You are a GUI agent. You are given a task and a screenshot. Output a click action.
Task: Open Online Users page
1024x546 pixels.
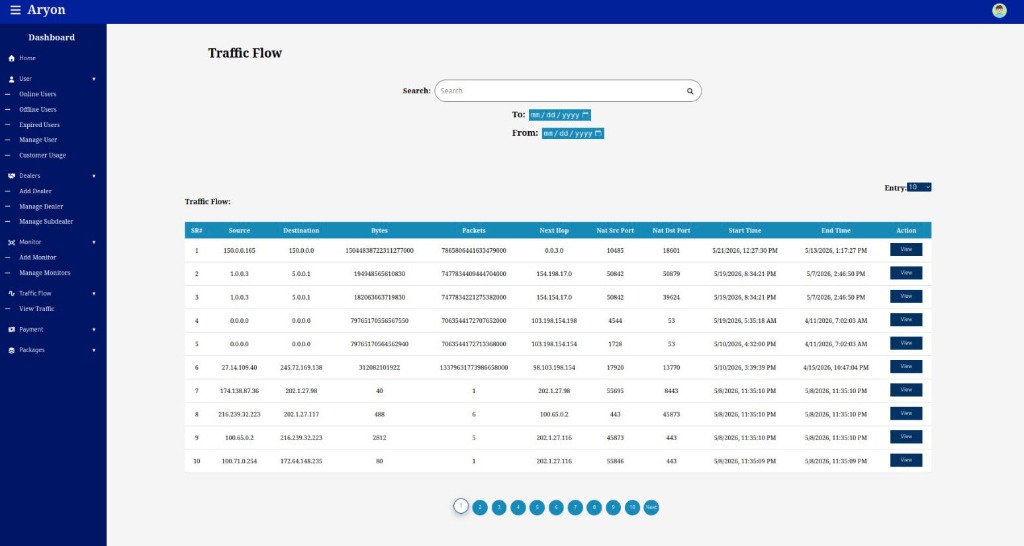pos(37,94)
